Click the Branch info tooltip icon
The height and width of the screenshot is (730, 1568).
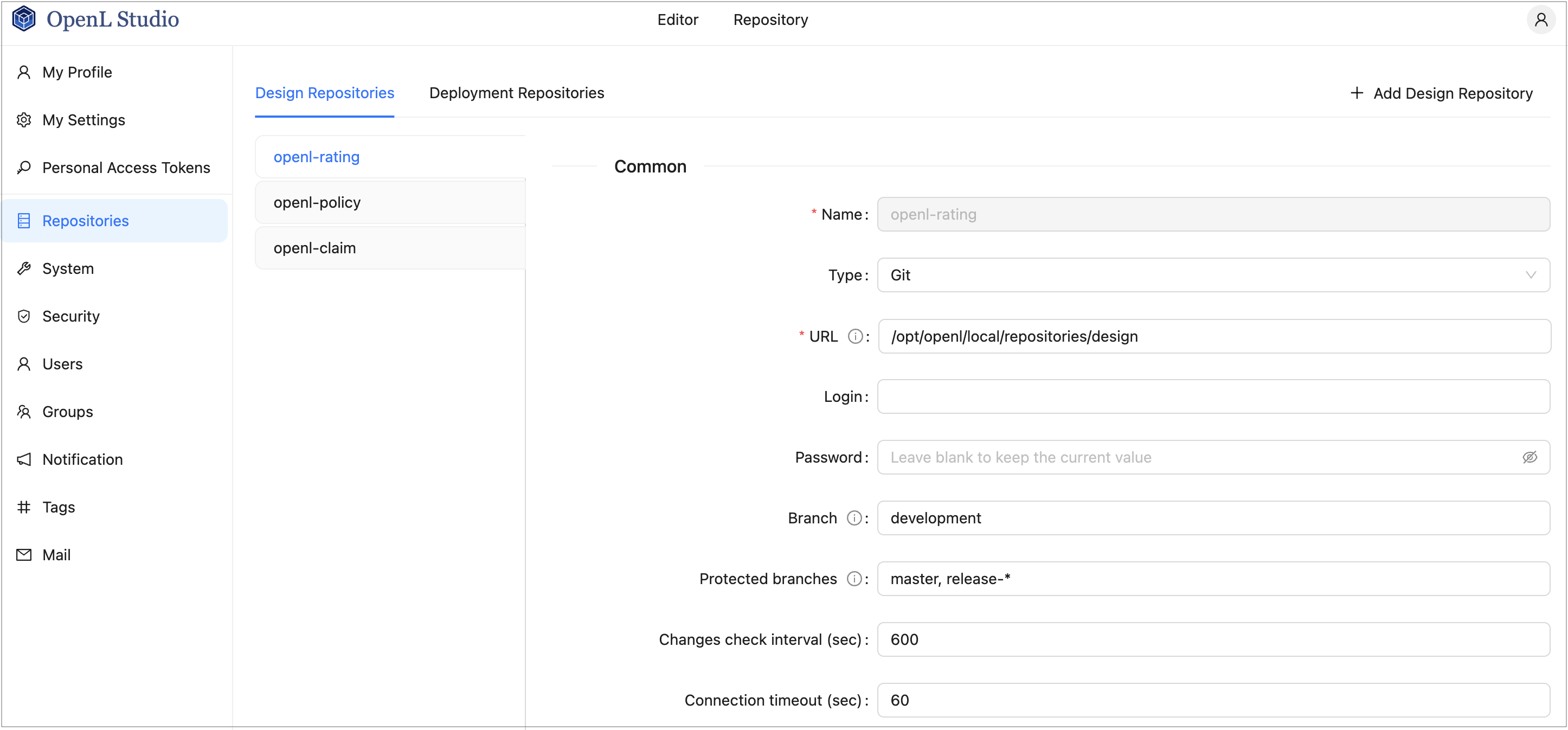point(854,518)
